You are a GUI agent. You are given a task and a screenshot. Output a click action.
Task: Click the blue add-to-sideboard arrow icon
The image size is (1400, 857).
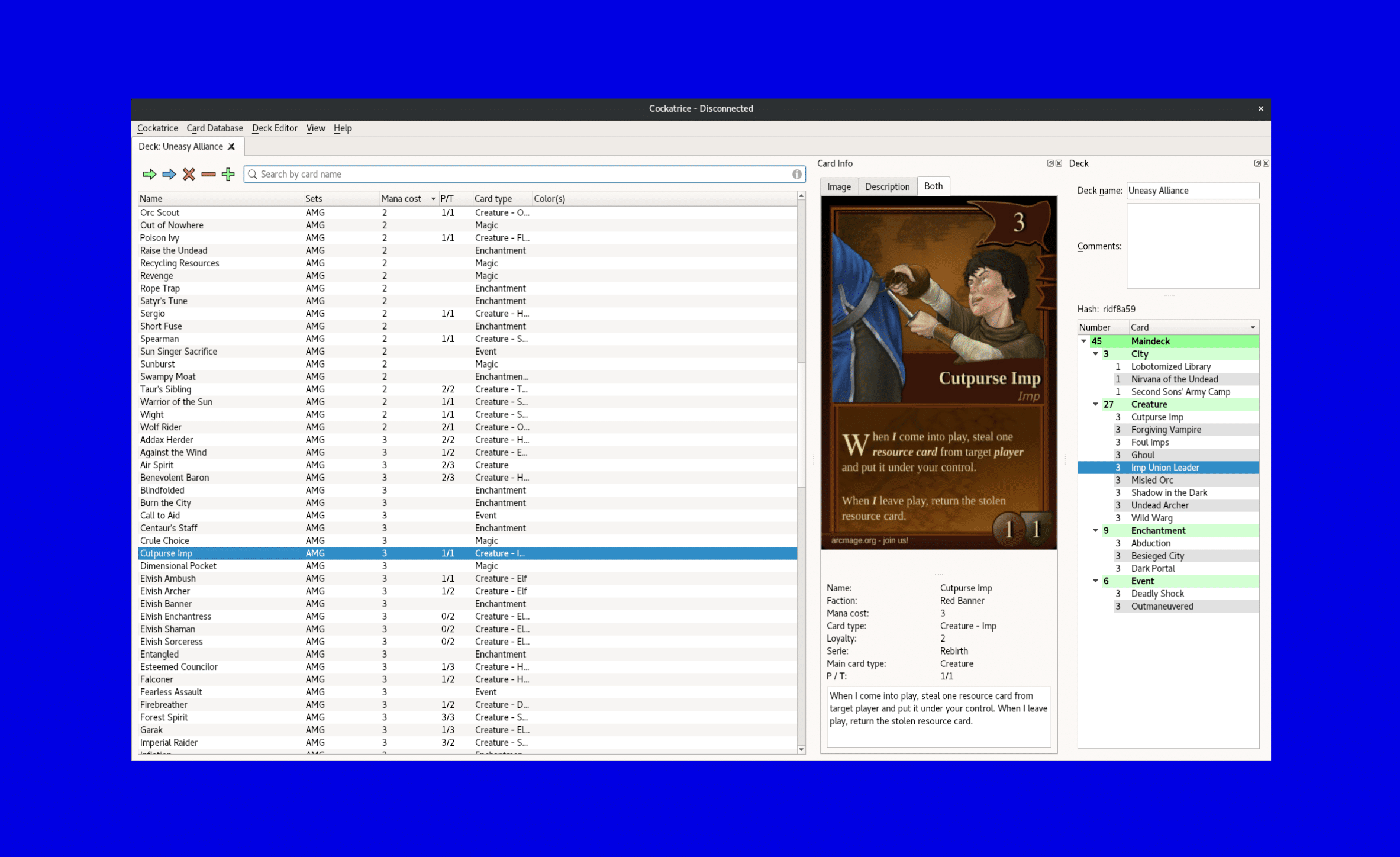click(169, 174)
